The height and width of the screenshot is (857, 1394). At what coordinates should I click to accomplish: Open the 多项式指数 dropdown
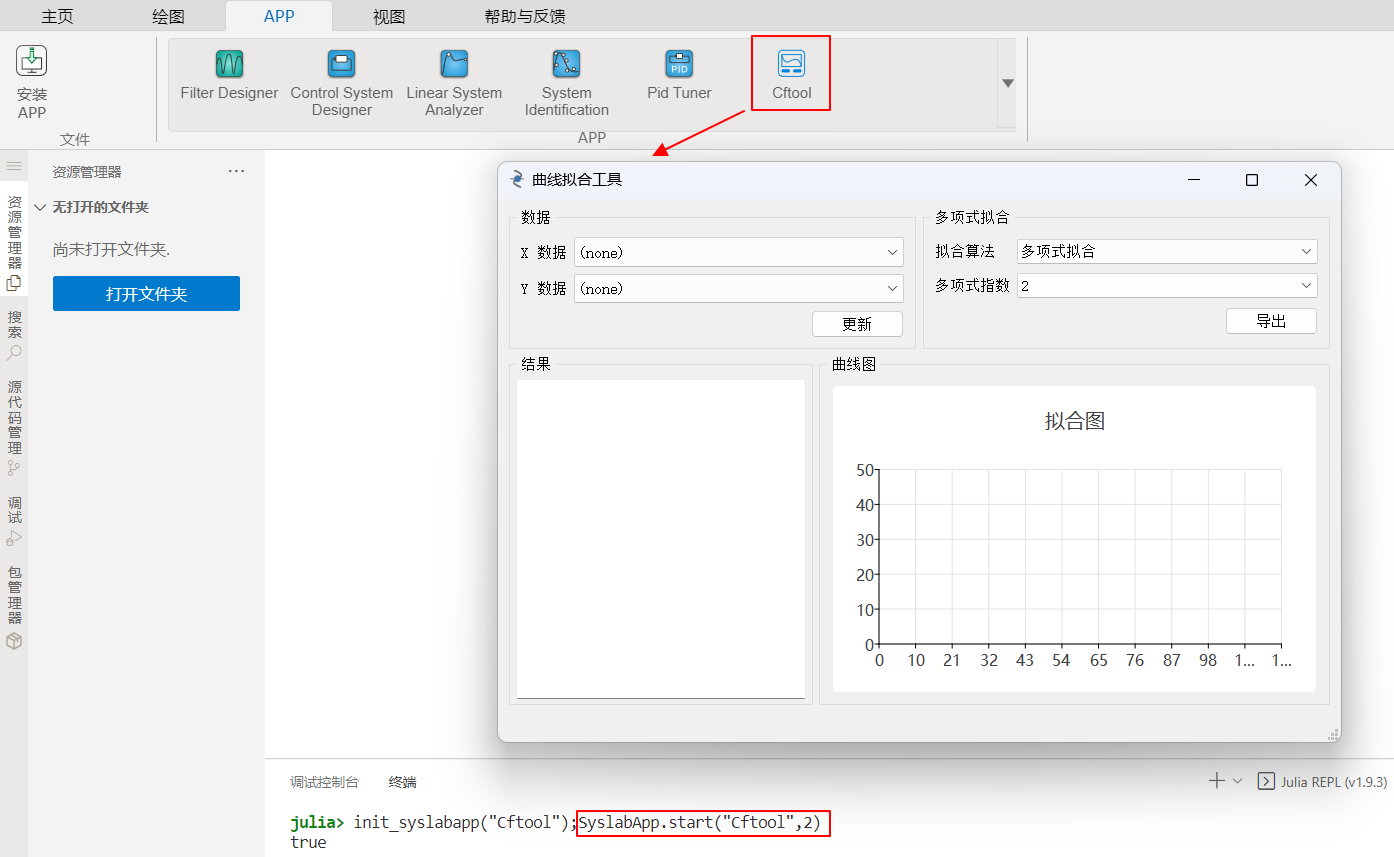point(1166,285)
